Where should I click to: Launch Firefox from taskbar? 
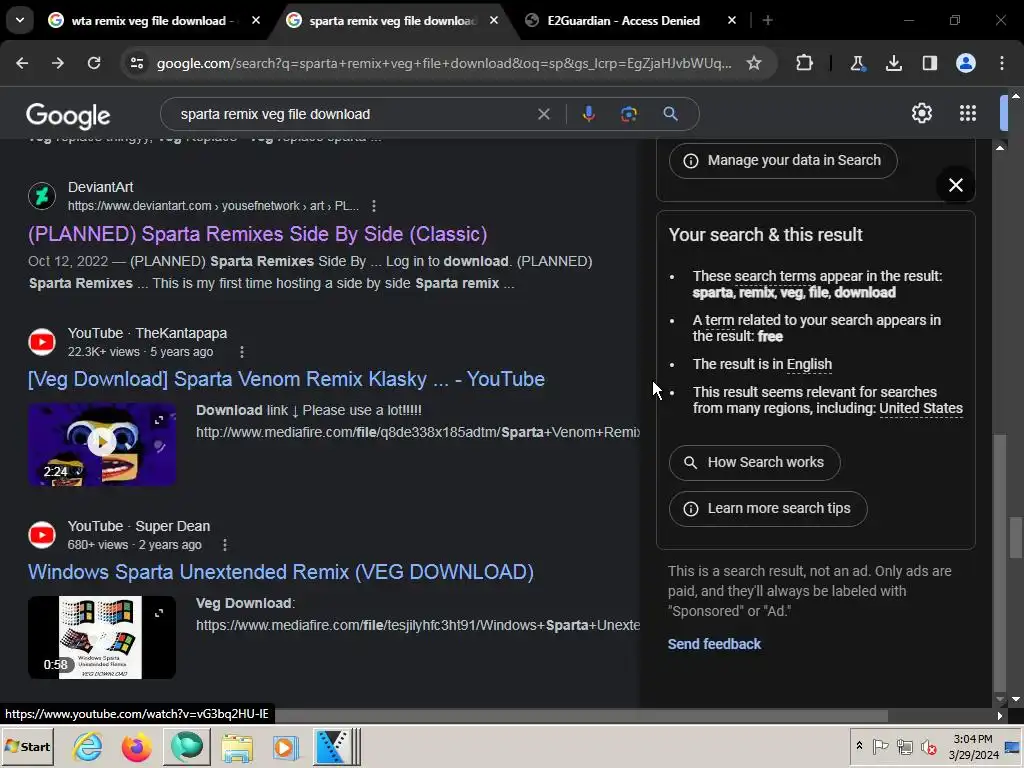(x=136, y=746)
